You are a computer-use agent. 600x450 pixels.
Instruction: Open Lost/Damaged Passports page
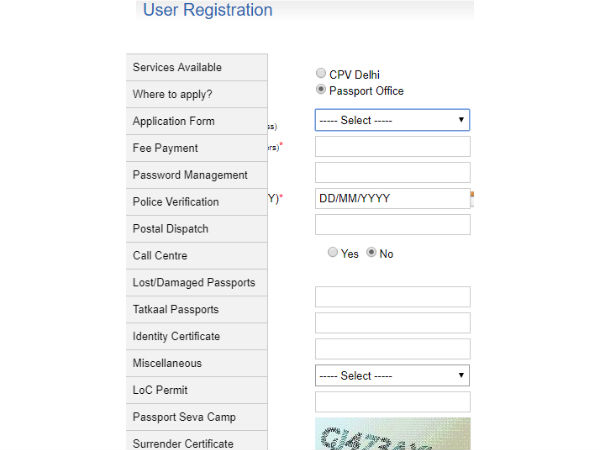coord(197,283)
